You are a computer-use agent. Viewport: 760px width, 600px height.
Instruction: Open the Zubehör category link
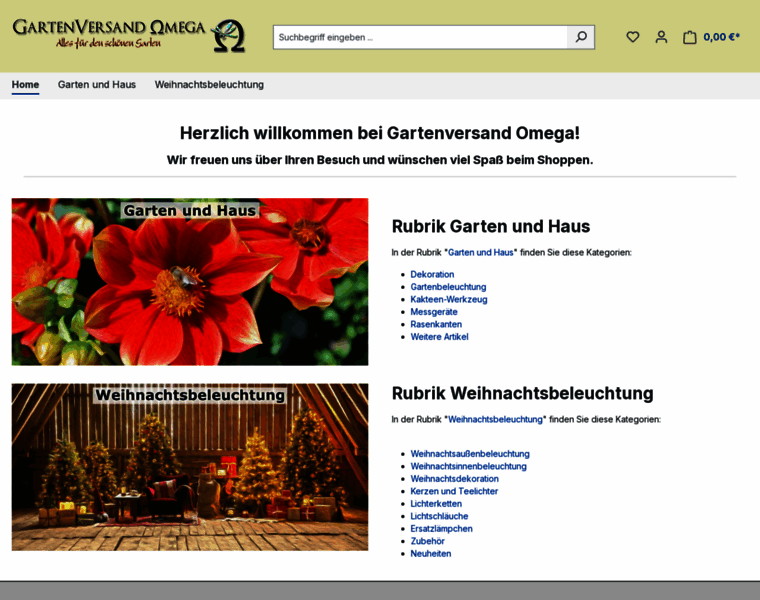[428, 541]
